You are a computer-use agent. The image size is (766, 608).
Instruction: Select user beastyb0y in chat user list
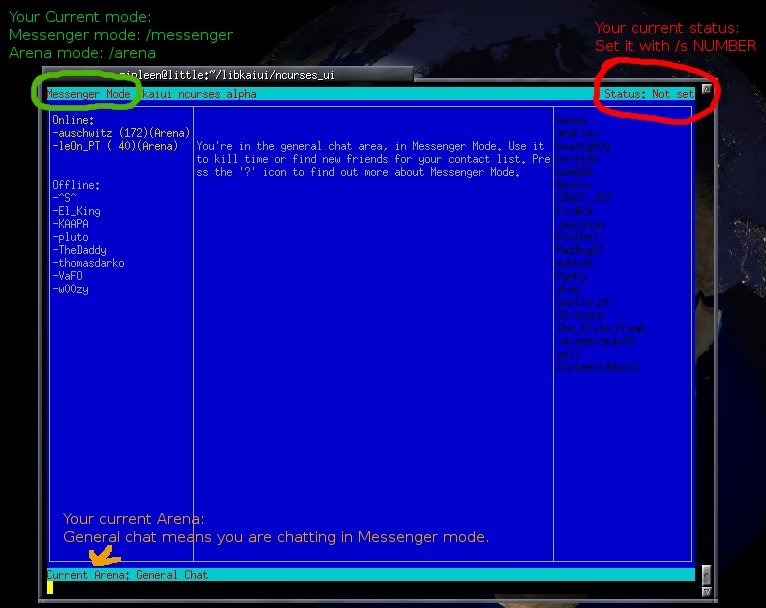tap(583, 146)
